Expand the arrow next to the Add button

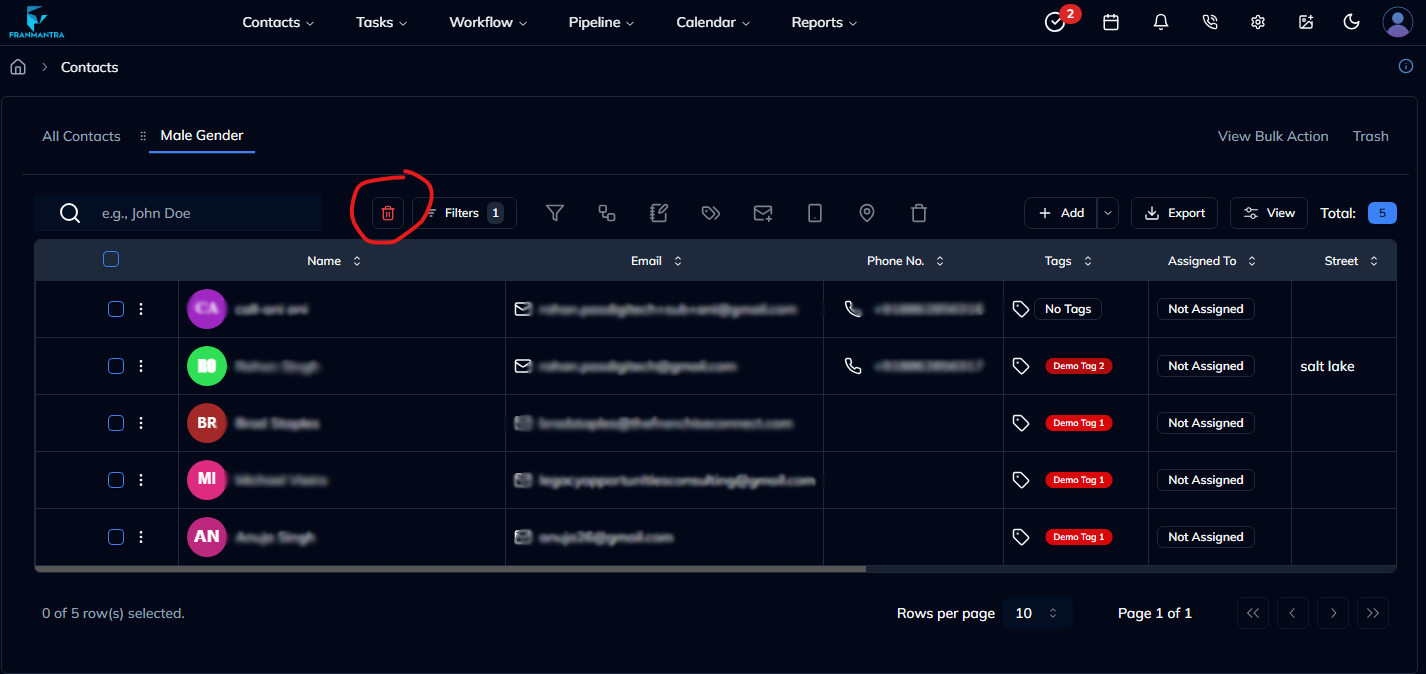(x=1107, y=212)
